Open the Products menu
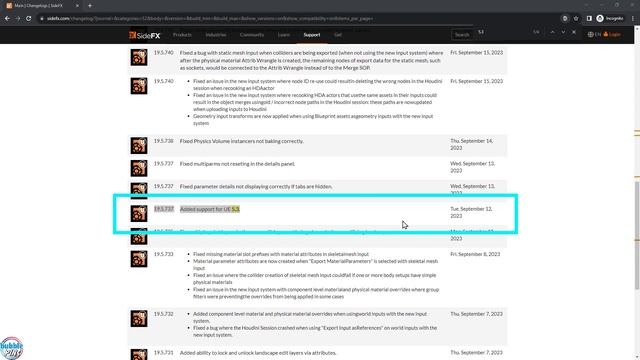This screenshot has width=640, height=360. click(x=182, y=35)
